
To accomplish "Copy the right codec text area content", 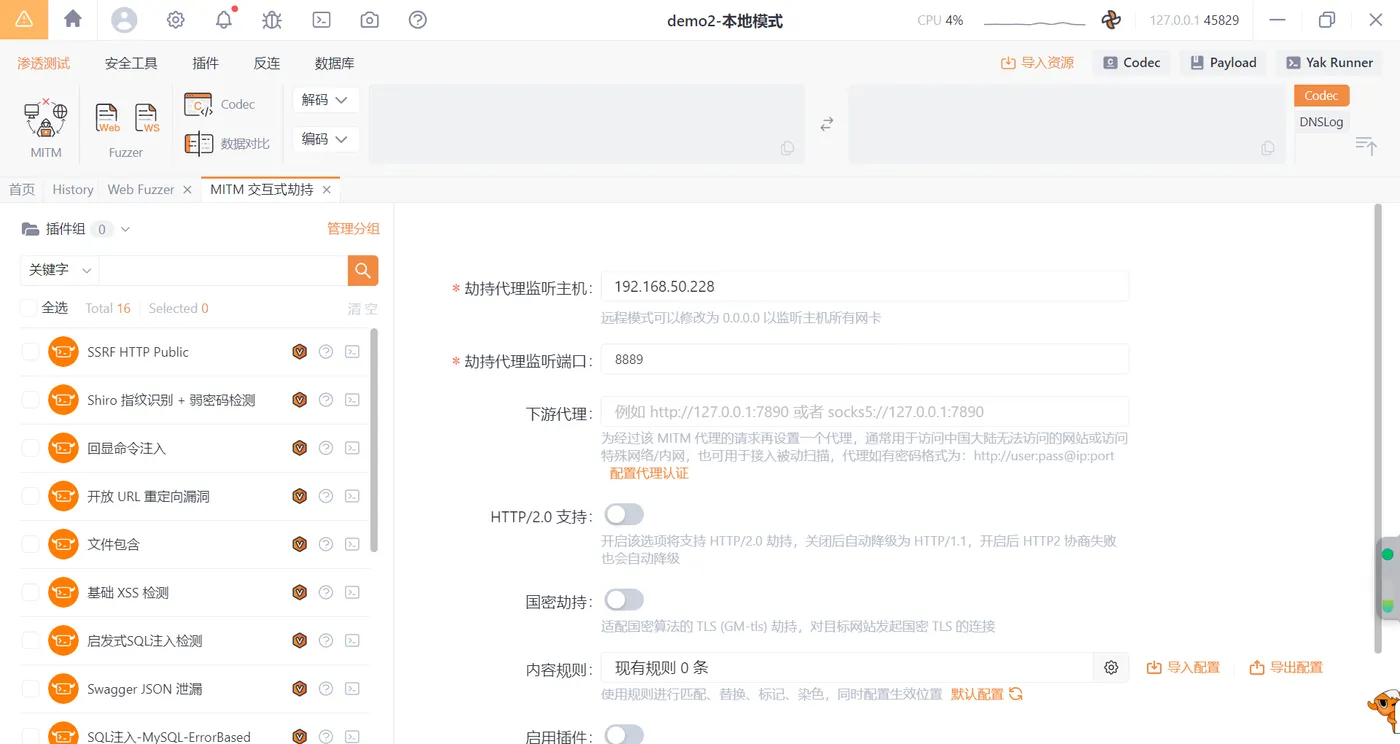I will pyautogui.click(x=1268, y=148).
